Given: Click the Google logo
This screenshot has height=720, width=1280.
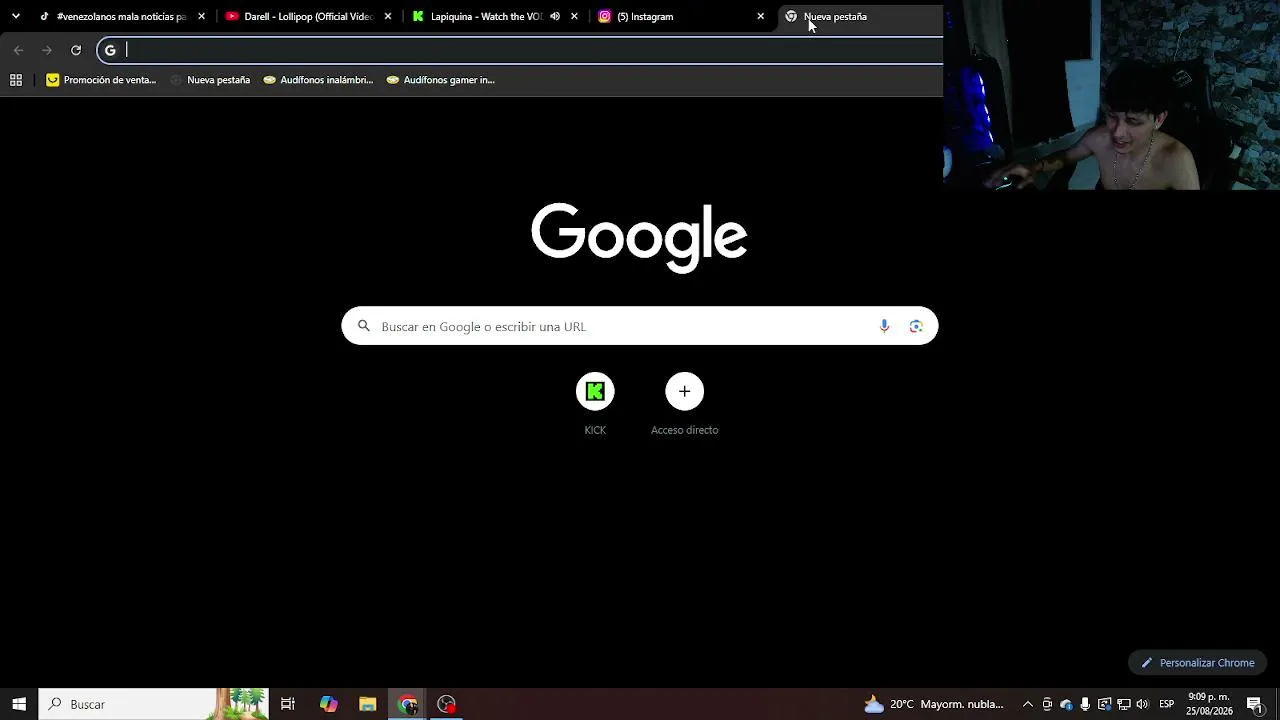Looking at the screenshot, I should pyautogui.click(x=639, y=237).
